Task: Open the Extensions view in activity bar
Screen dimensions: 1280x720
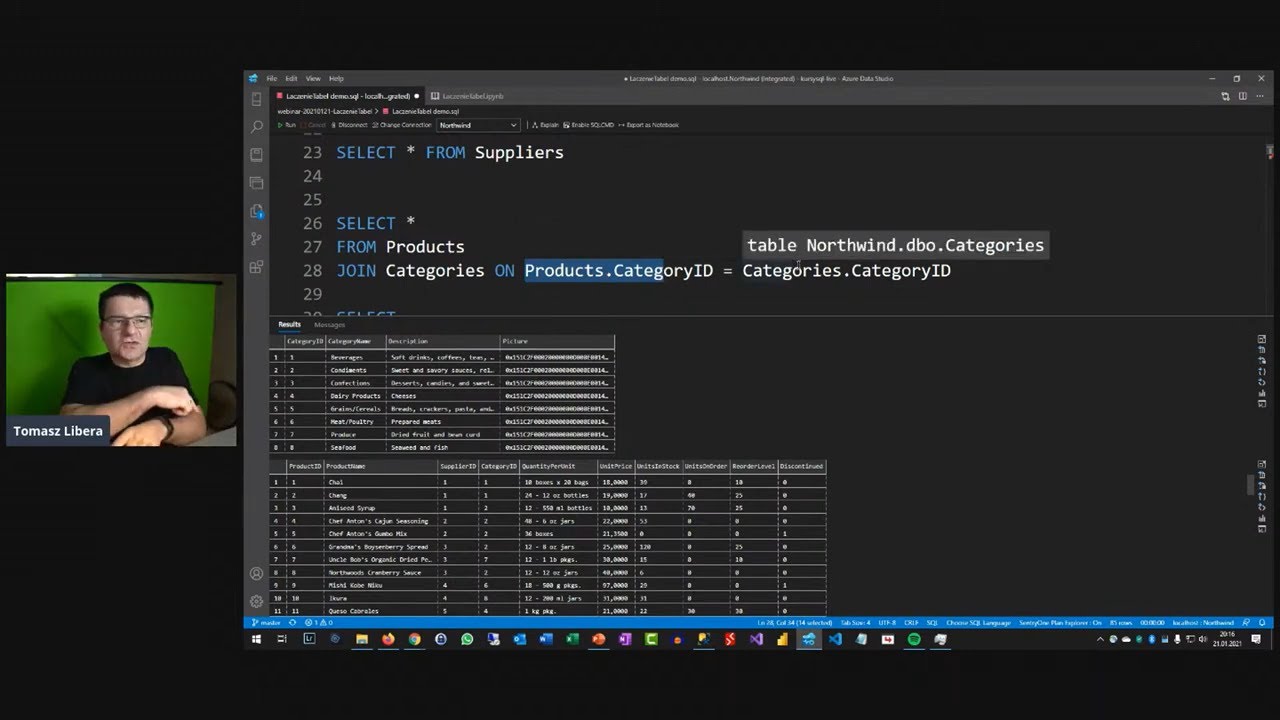Action: (256, 267)
